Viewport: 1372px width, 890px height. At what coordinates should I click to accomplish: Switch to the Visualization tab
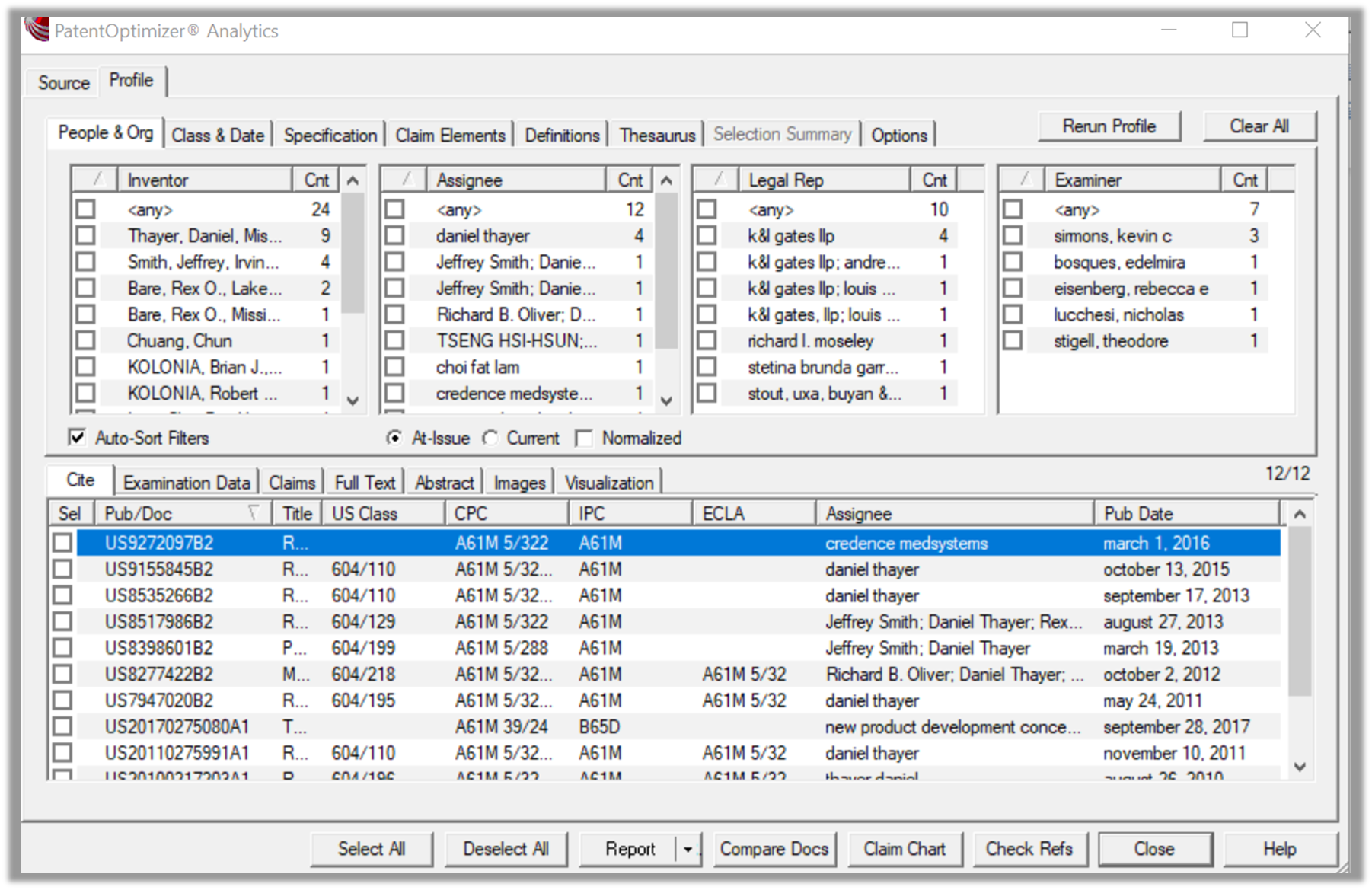click(609, 483)
